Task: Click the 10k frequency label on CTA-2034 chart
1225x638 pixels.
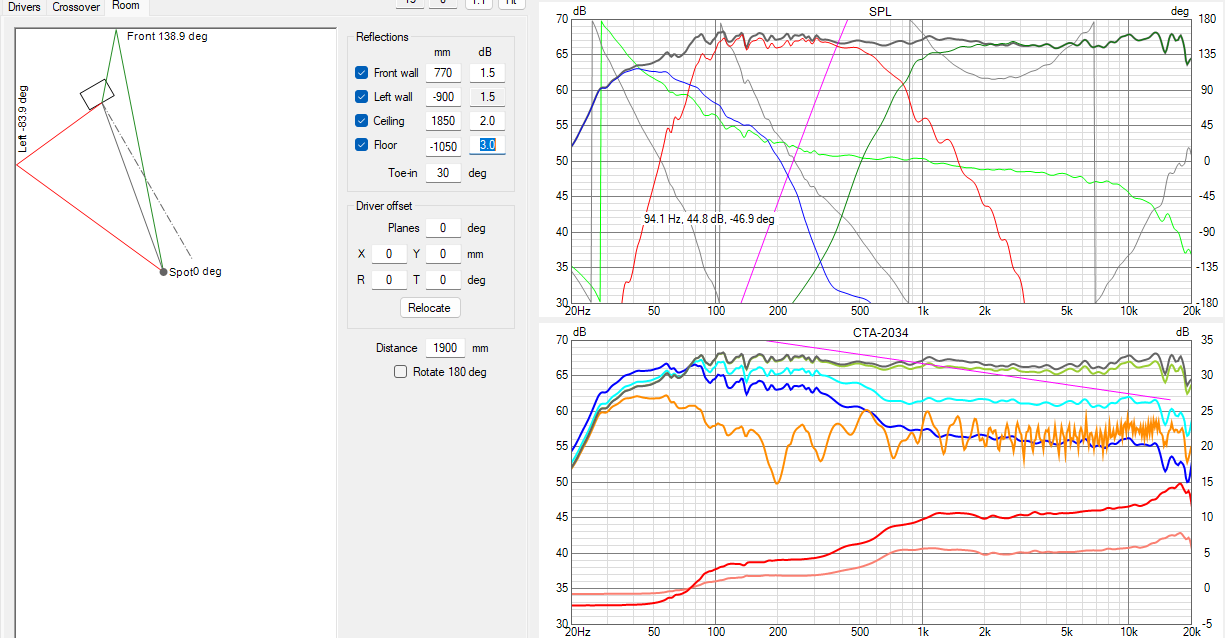Action: pyautogui.click(x=1129, y=632)
